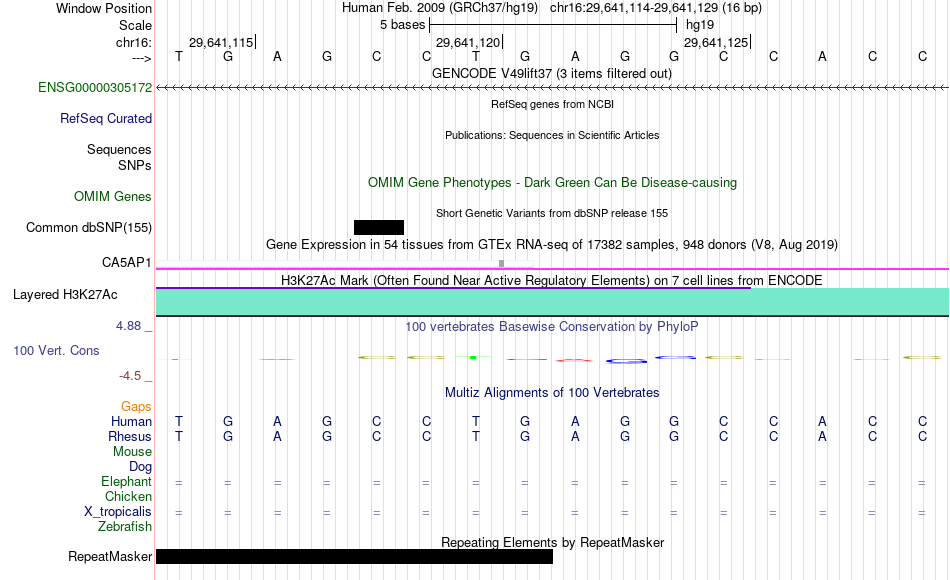Viewport: 950px width, 580px height.
Task: Open GENCODE V49lift37 track title
Action: click(552, 73)
